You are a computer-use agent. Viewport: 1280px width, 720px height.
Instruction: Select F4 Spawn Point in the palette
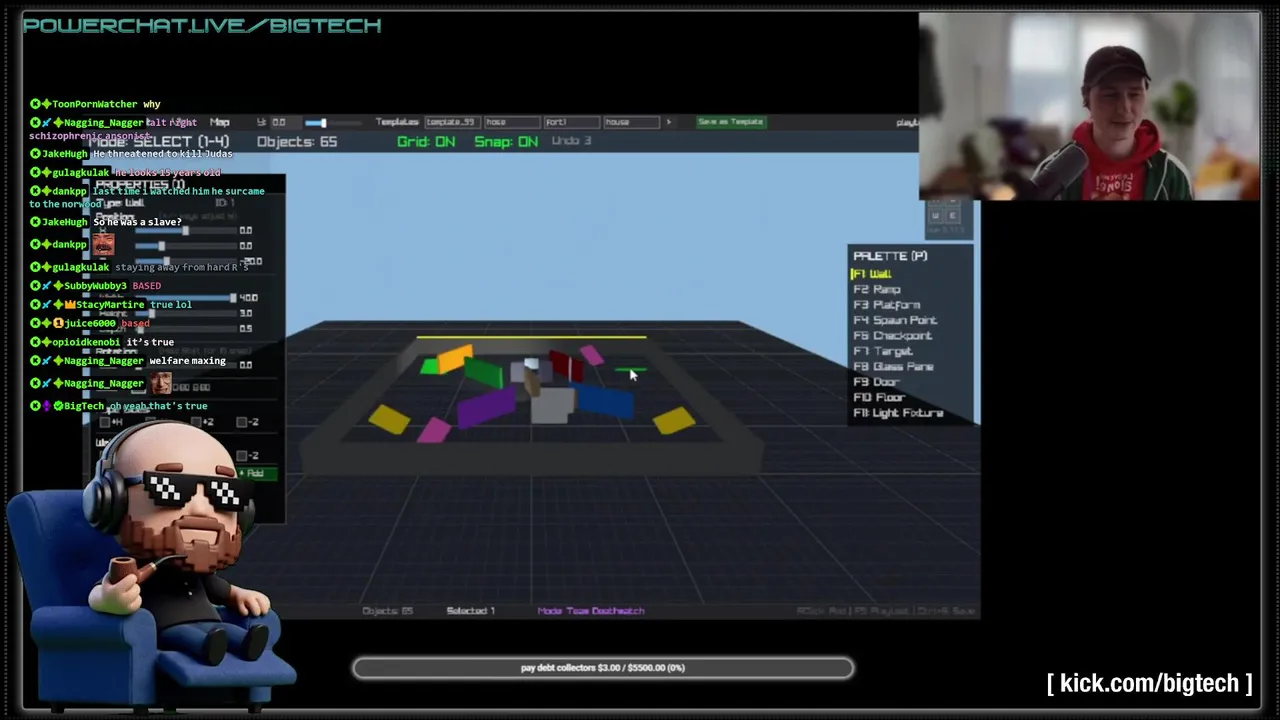tap(895, 320)
